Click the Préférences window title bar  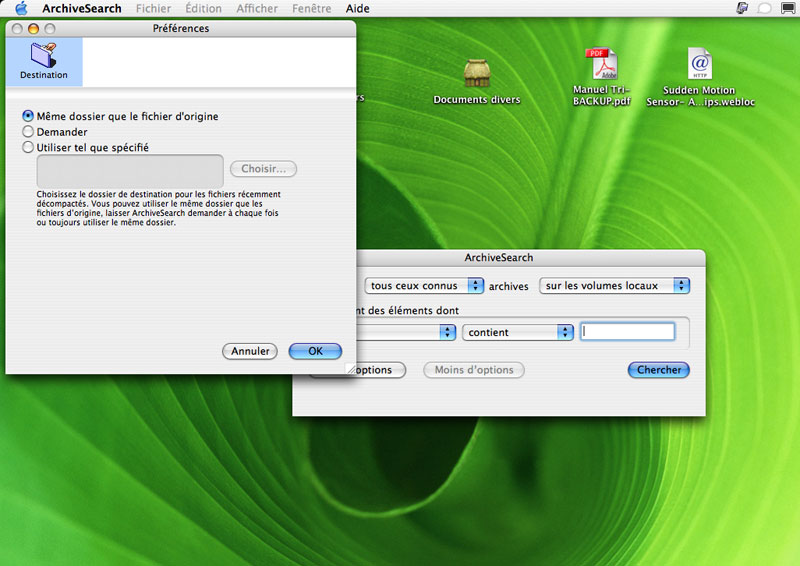(x=181, y=28)
